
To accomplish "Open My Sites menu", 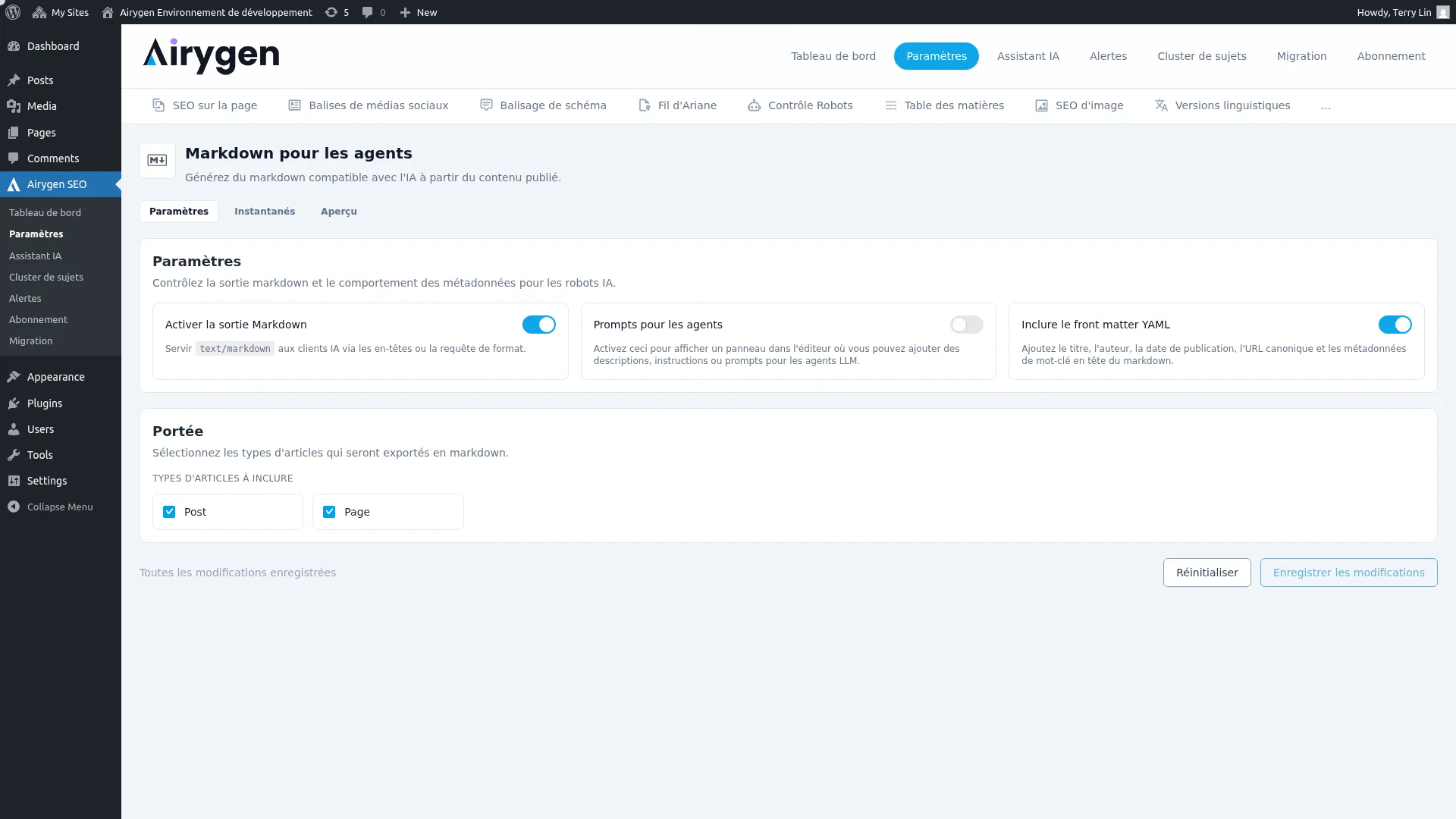I will [x=61, y=12].
